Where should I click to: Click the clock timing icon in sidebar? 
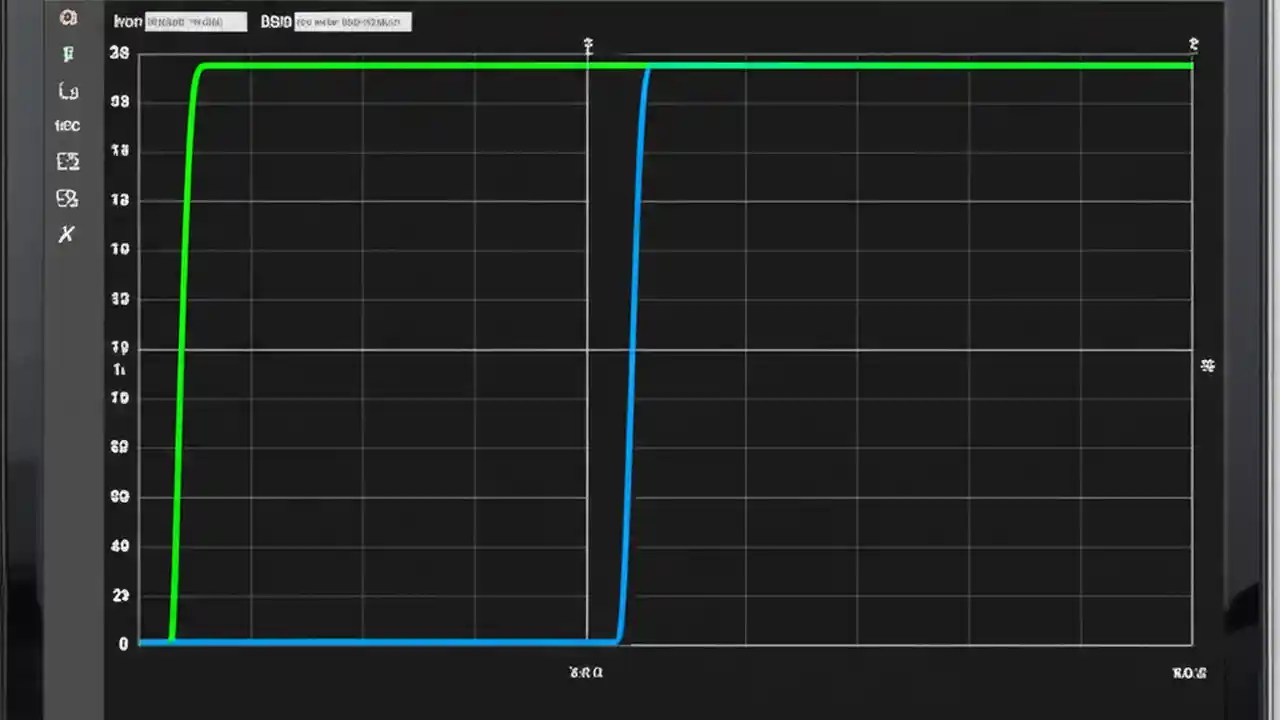click(68, 90)
